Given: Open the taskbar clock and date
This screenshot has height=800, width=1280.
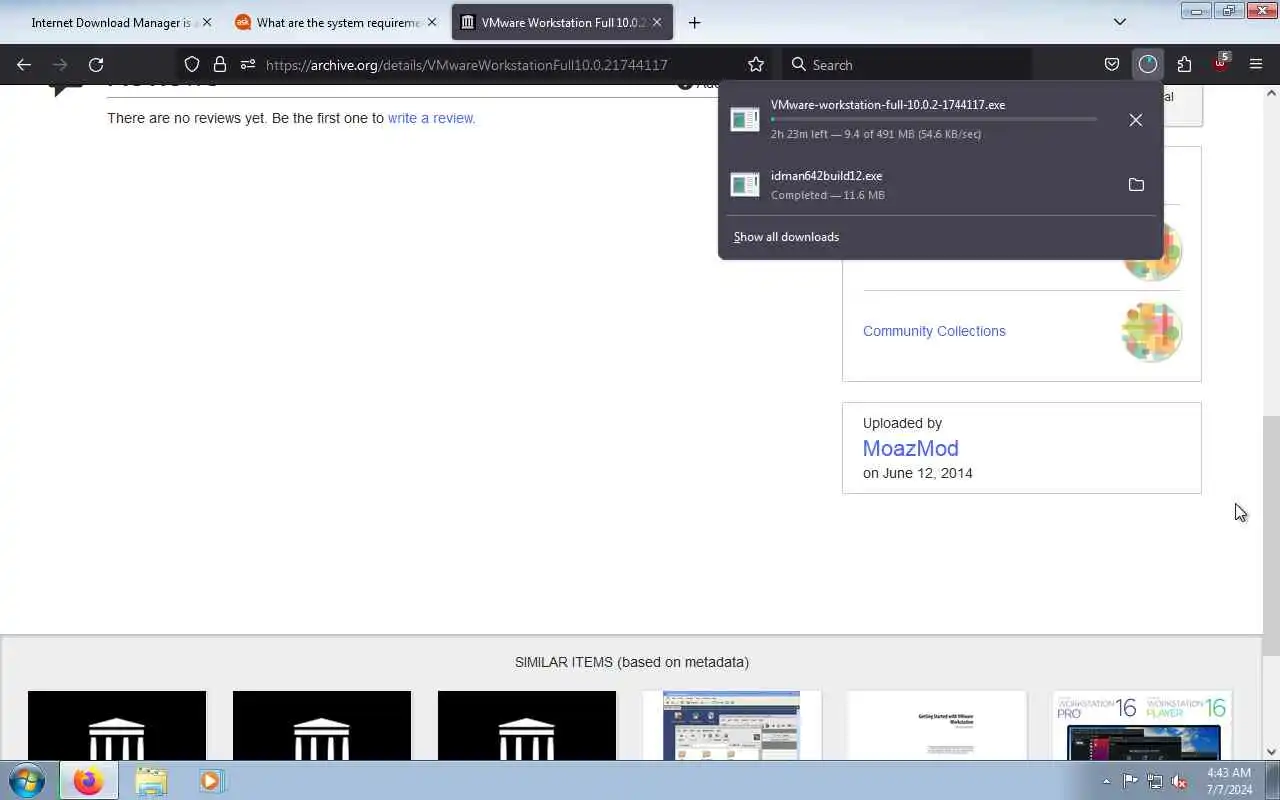Looking at the screenshot, I should click(x=1229, y=781).
